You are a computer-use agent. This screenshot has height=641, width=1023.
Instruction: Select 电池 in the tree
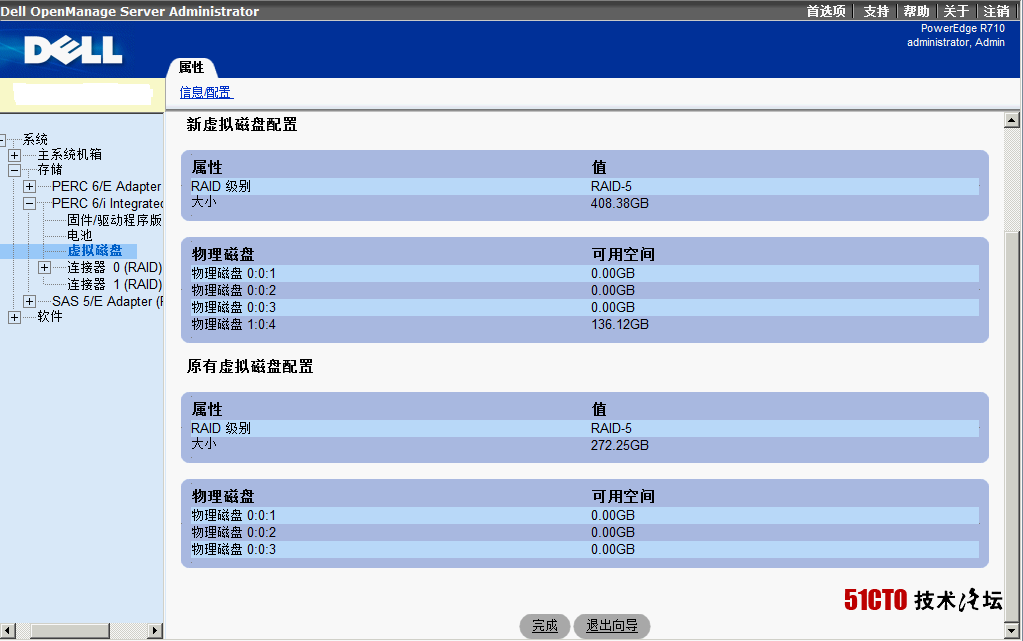pos(80,236)
